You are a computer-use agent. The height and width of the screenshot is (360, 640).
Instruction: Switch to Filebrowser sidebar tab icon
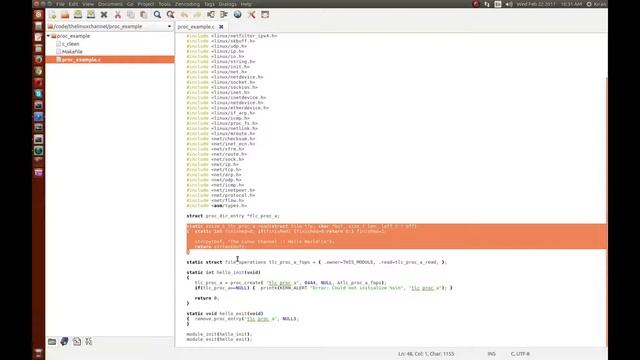pos(52,342)
